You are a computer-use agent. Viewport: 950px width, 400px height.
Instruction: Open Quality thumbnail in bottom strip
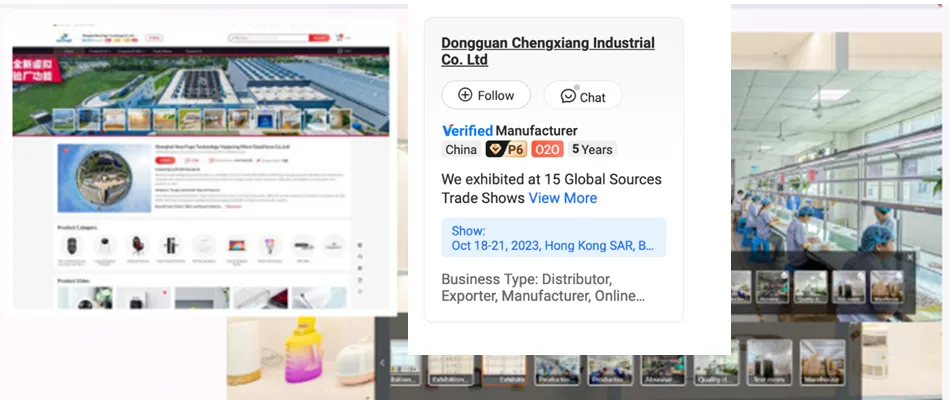[716, 362]
